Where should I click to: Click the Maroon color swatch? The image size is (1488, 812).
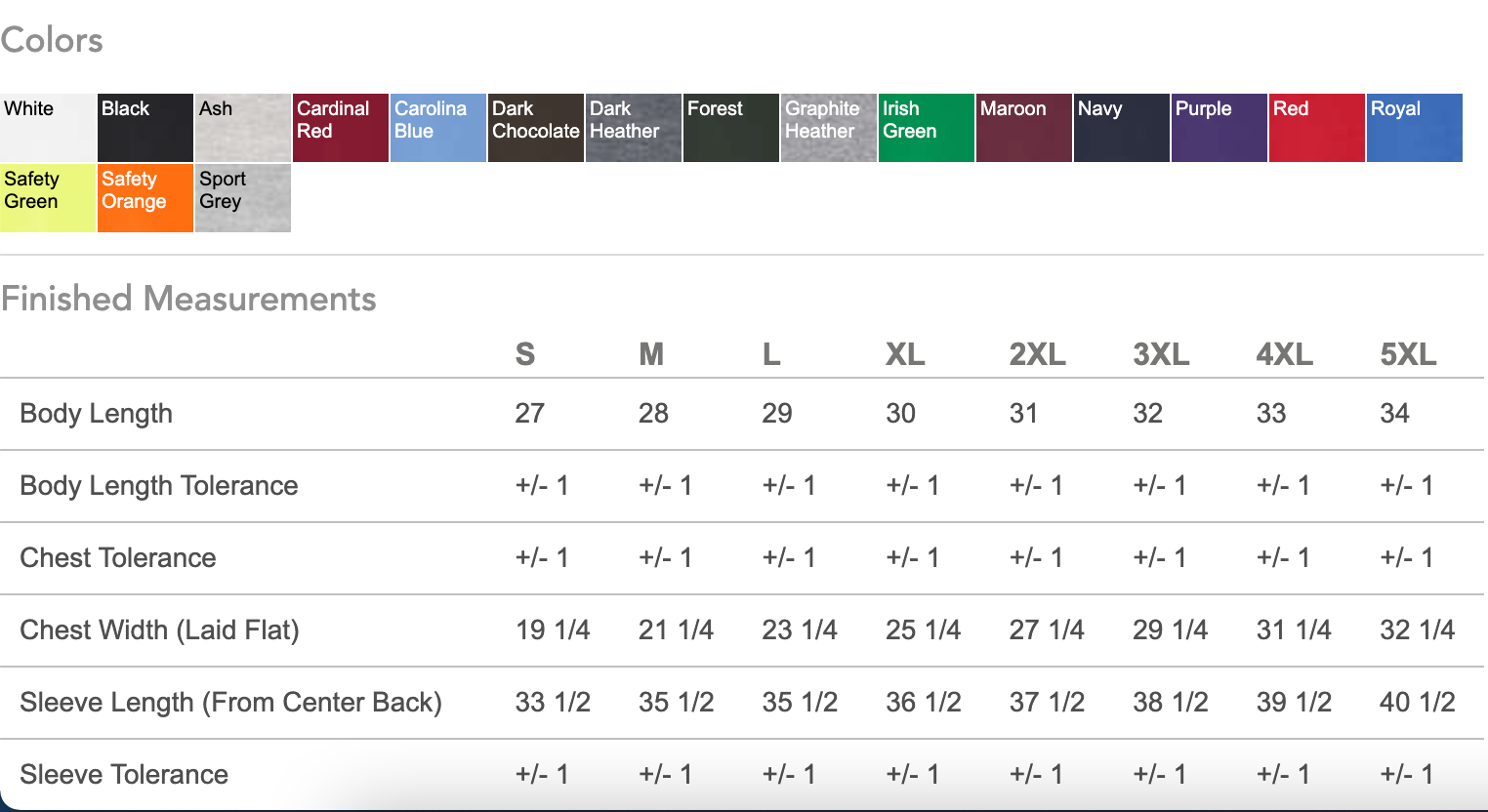[1024, 128]
